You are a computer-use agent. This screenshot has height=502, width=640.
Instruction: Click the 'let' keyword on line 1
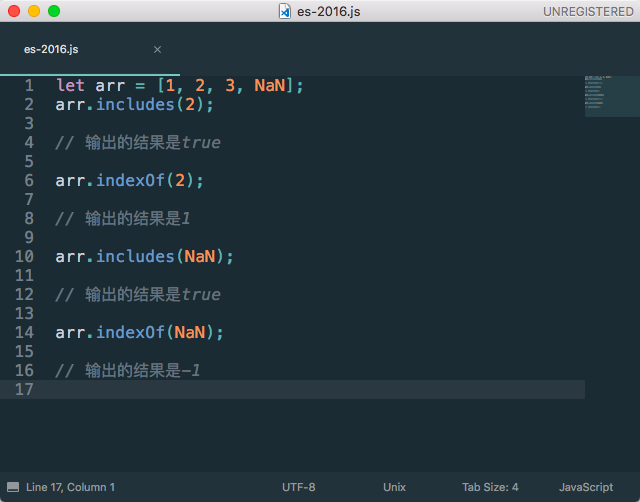point(70,85)
